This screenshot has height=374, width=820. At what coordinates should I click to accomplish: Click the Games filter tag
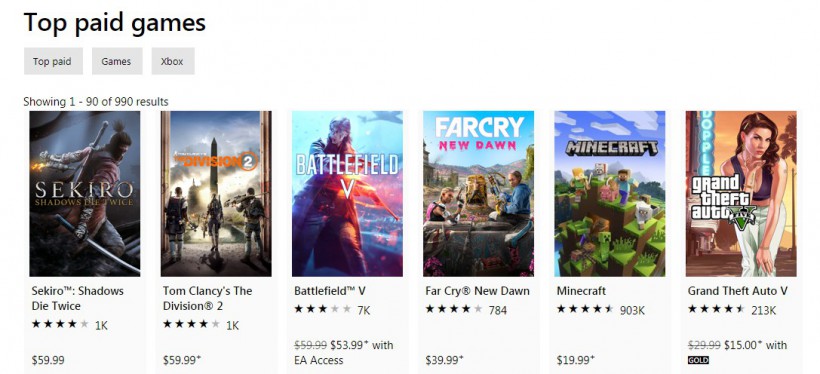coord(117,61)
